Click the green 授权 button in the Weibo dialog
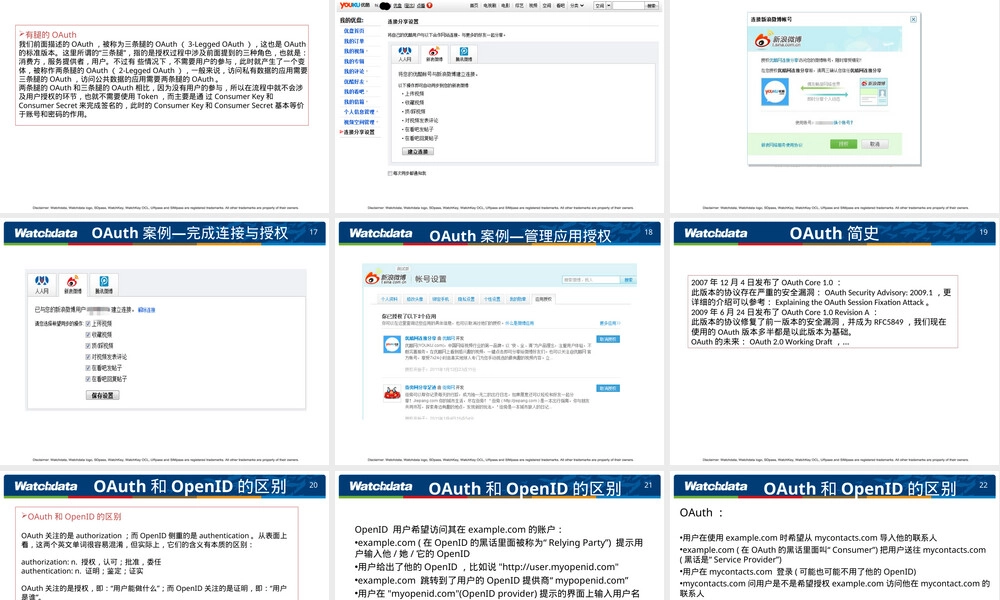Screen dimensions: 1000x600 pos(844,144)
